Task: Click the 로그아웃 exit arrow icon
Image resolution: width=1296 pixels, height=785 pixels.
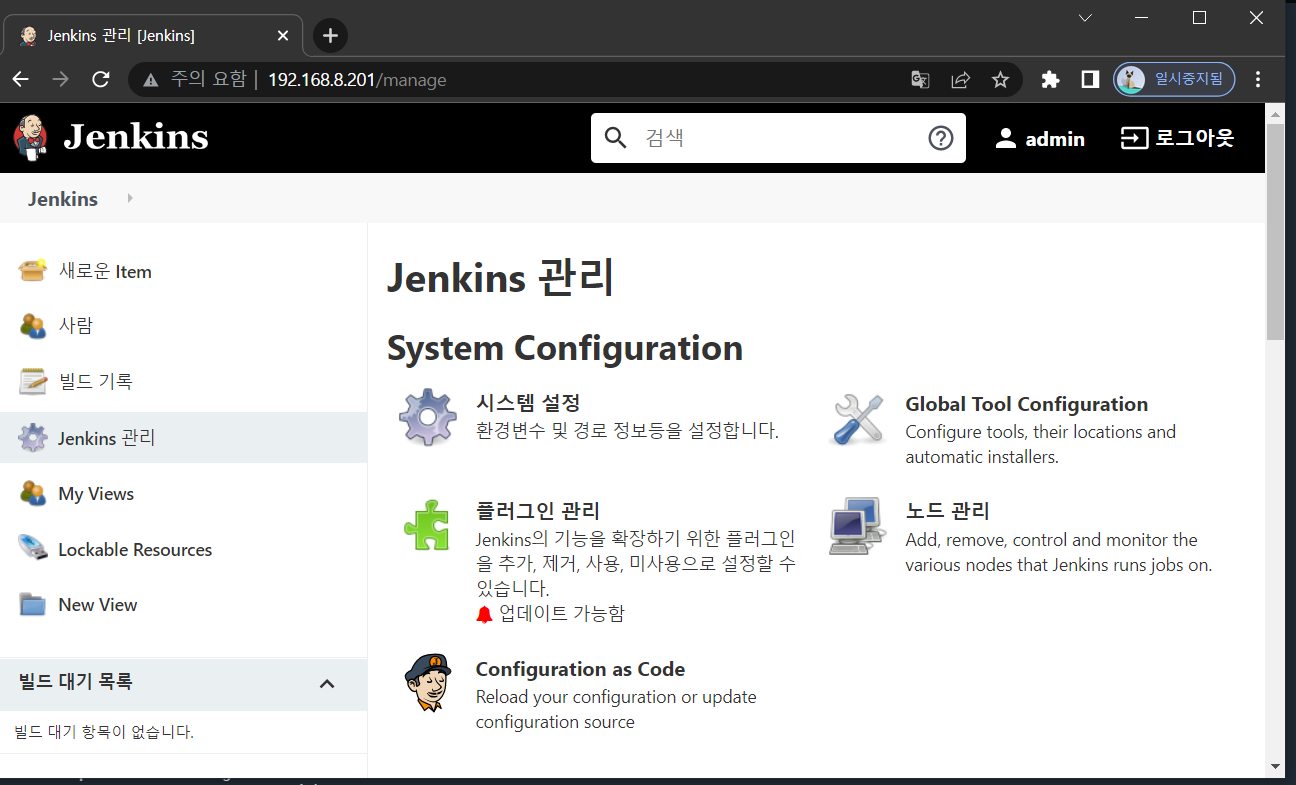Action: click(1134, 138)
